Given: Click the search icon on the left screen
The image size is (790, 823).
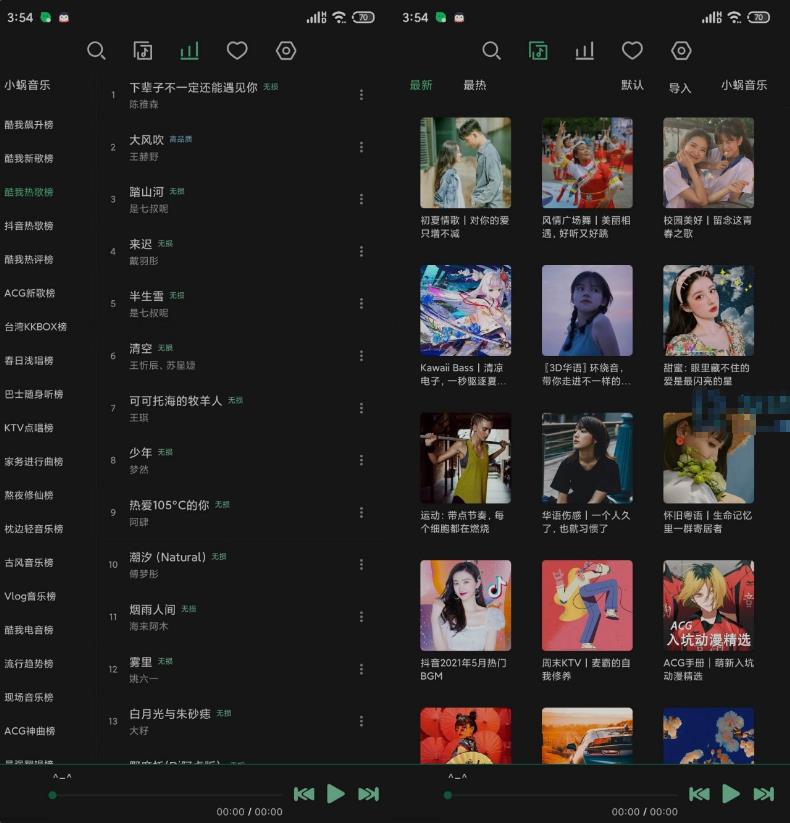Looking at the screenshot, I should pos(96,51).
